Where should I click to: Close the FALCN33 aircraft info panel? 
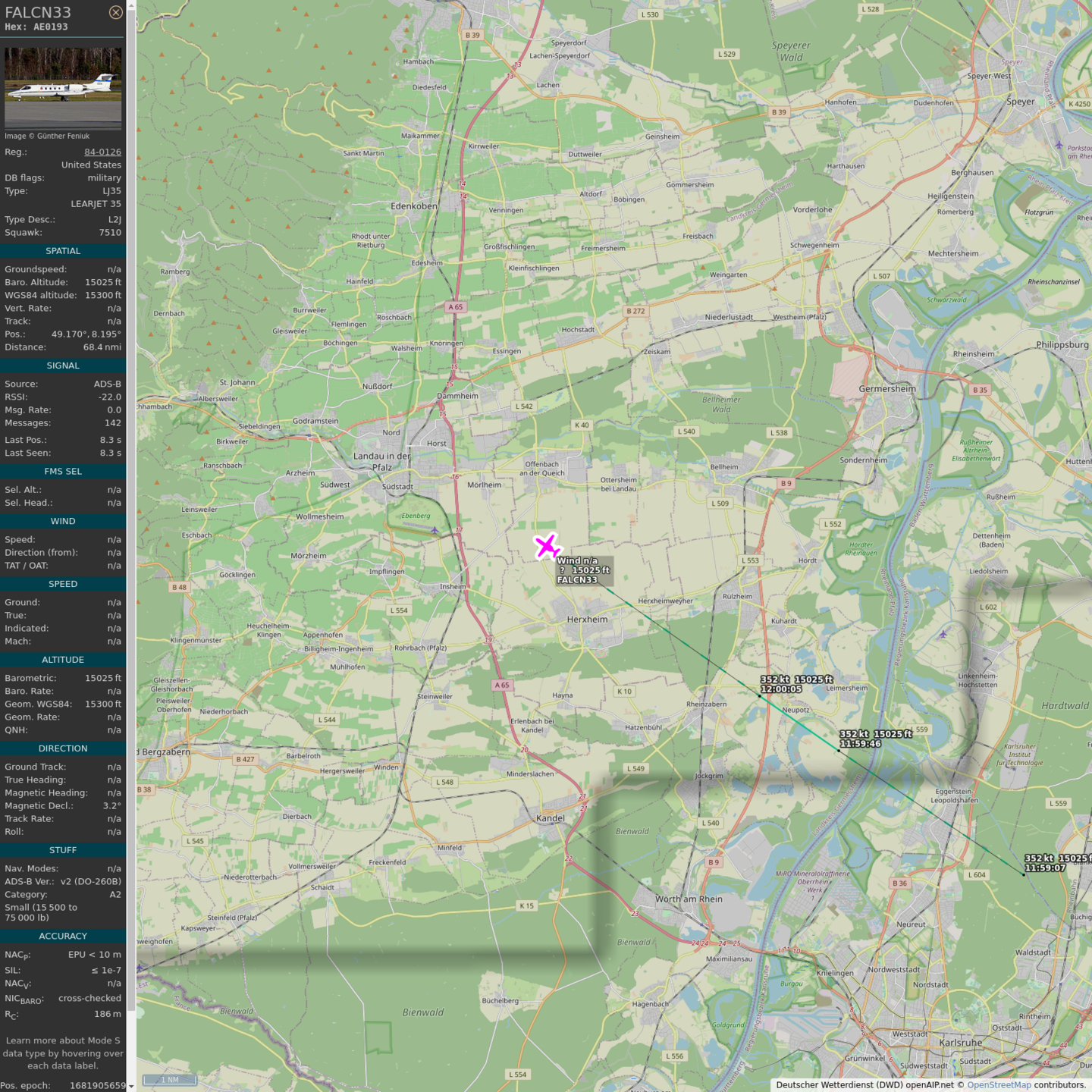[115, 12]
